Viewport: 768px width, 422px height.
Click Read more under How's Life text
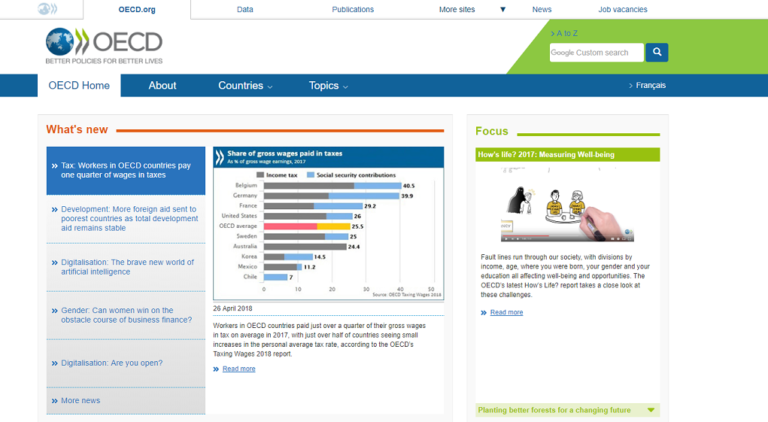pos(506,312)
